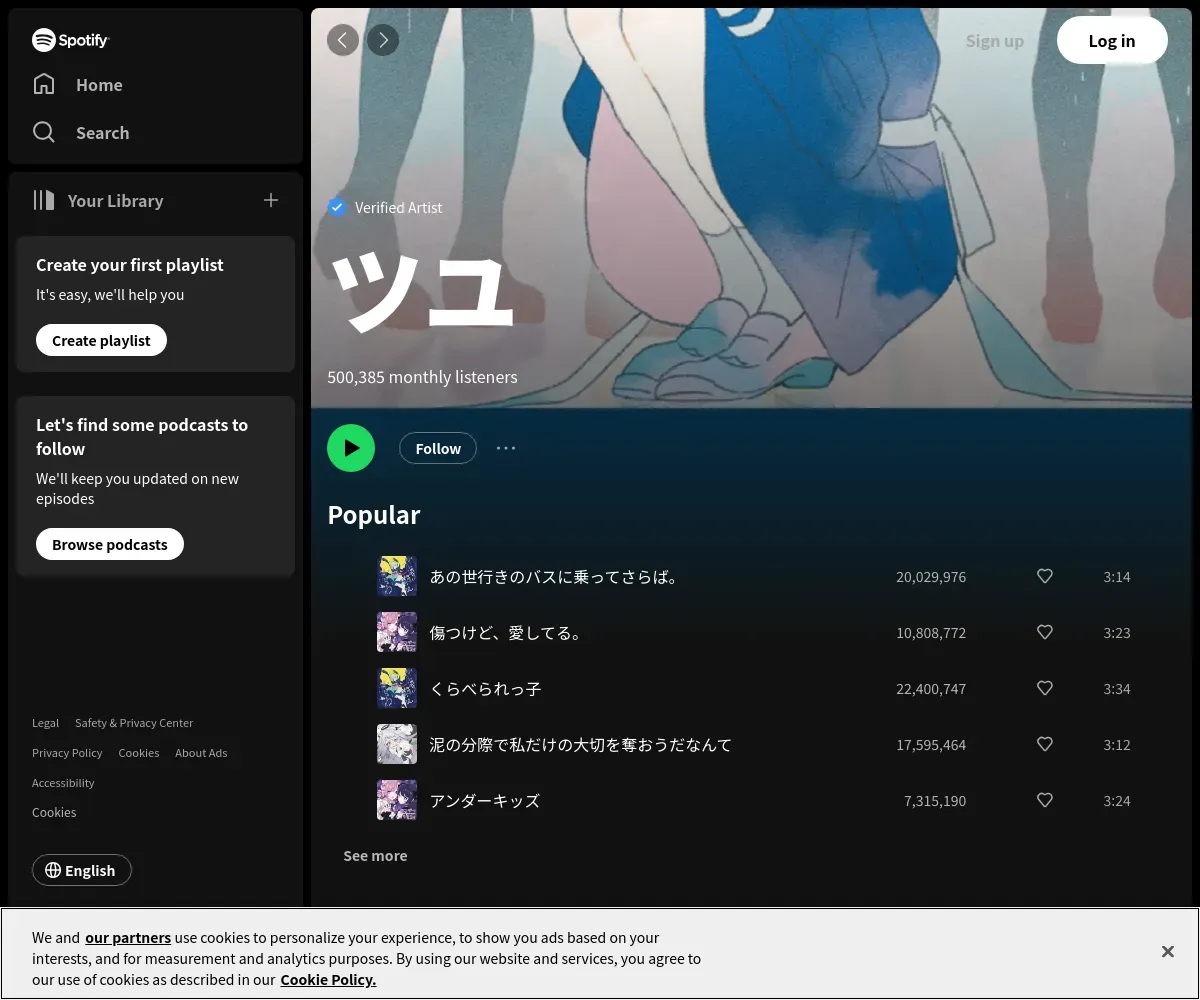This screenshot has height=1000, width=1200.
Task: Open the three-dot more options menu
Action: coord(506,448)
